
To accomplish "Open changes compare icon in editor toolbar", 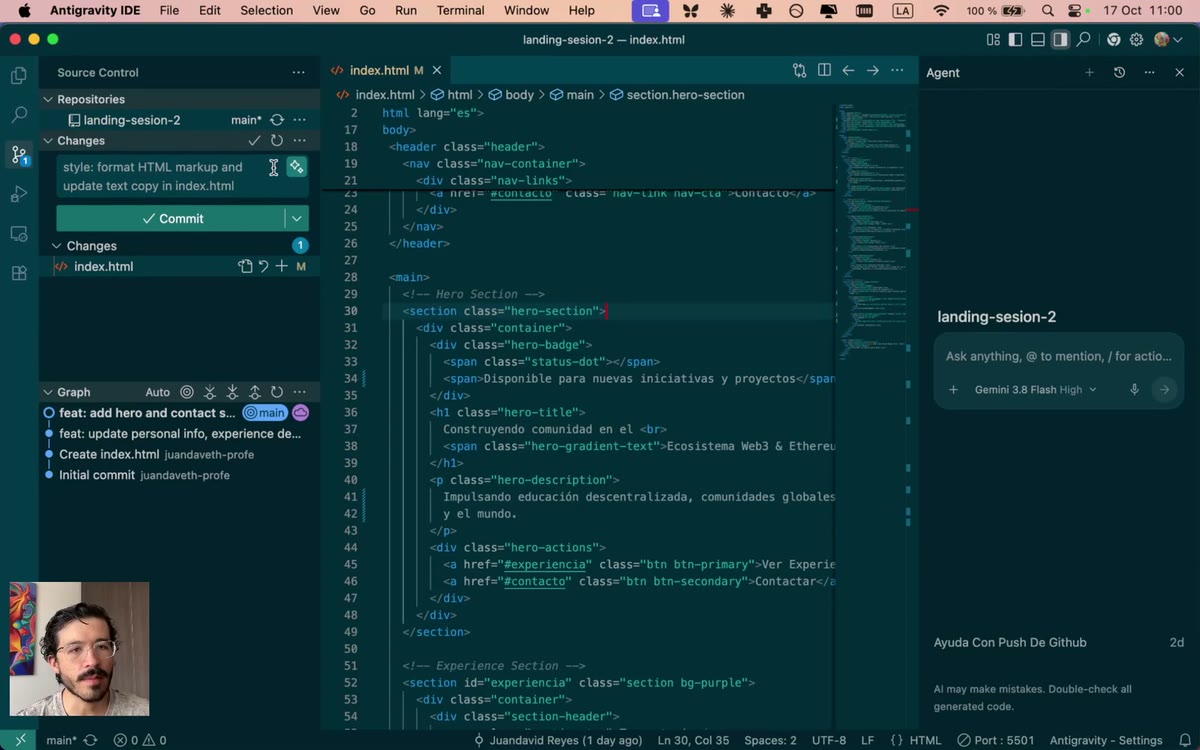I will tap(799, 71).
